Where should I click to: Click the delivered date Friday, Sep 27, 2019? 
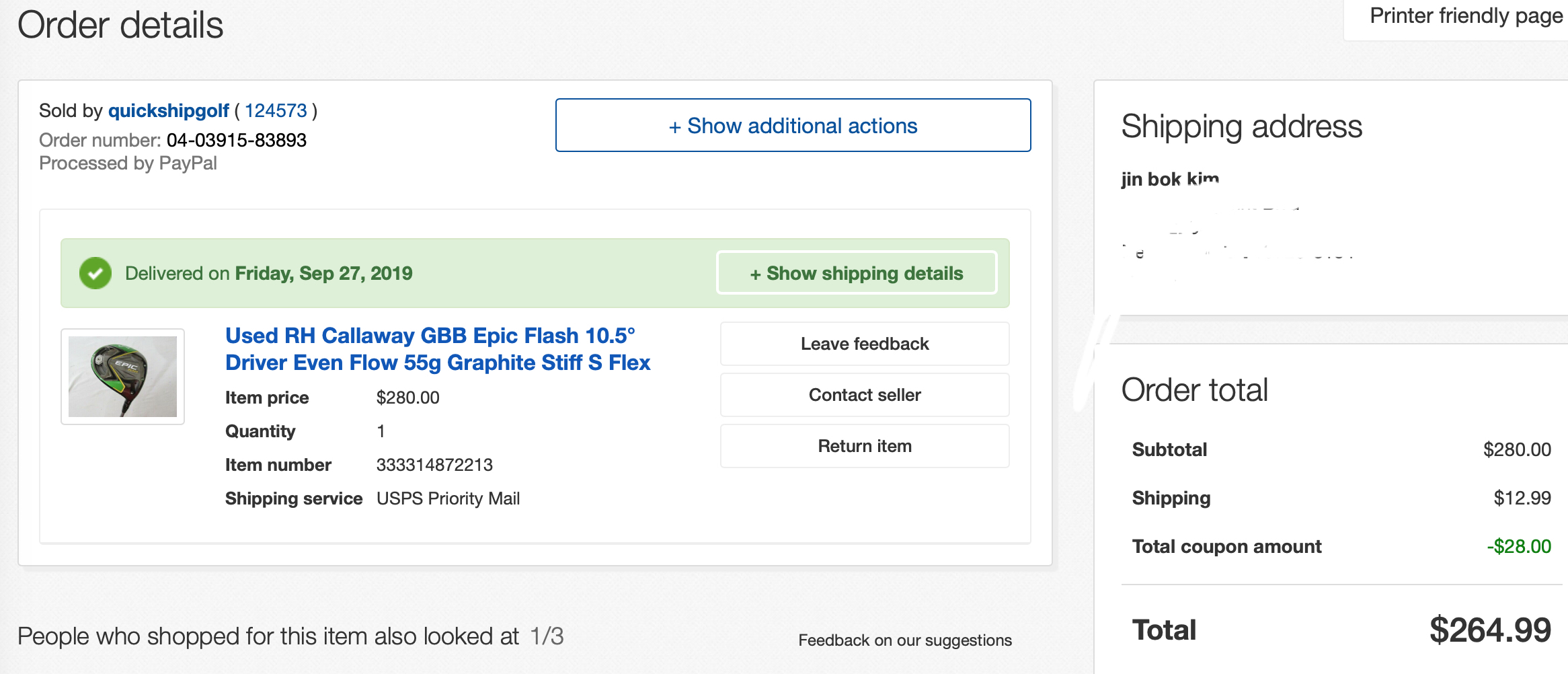click(323, 273)
